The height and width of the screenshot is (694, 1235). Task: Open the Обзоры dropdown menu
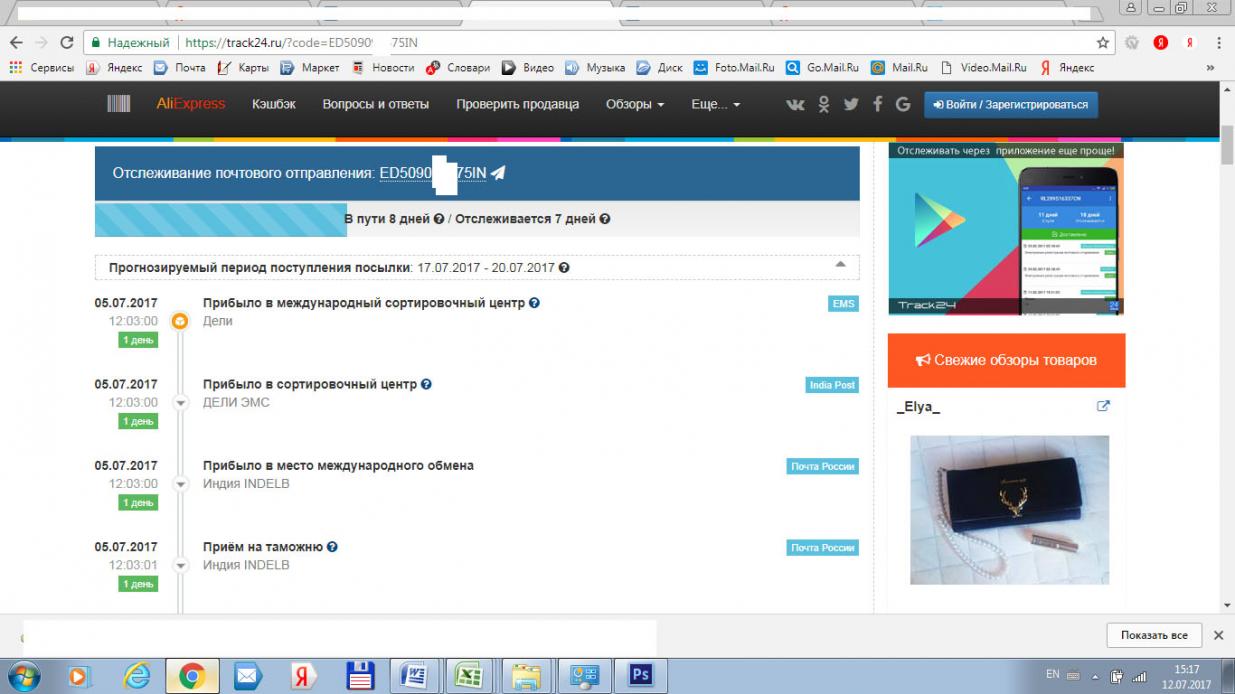(x=634, y=104)
